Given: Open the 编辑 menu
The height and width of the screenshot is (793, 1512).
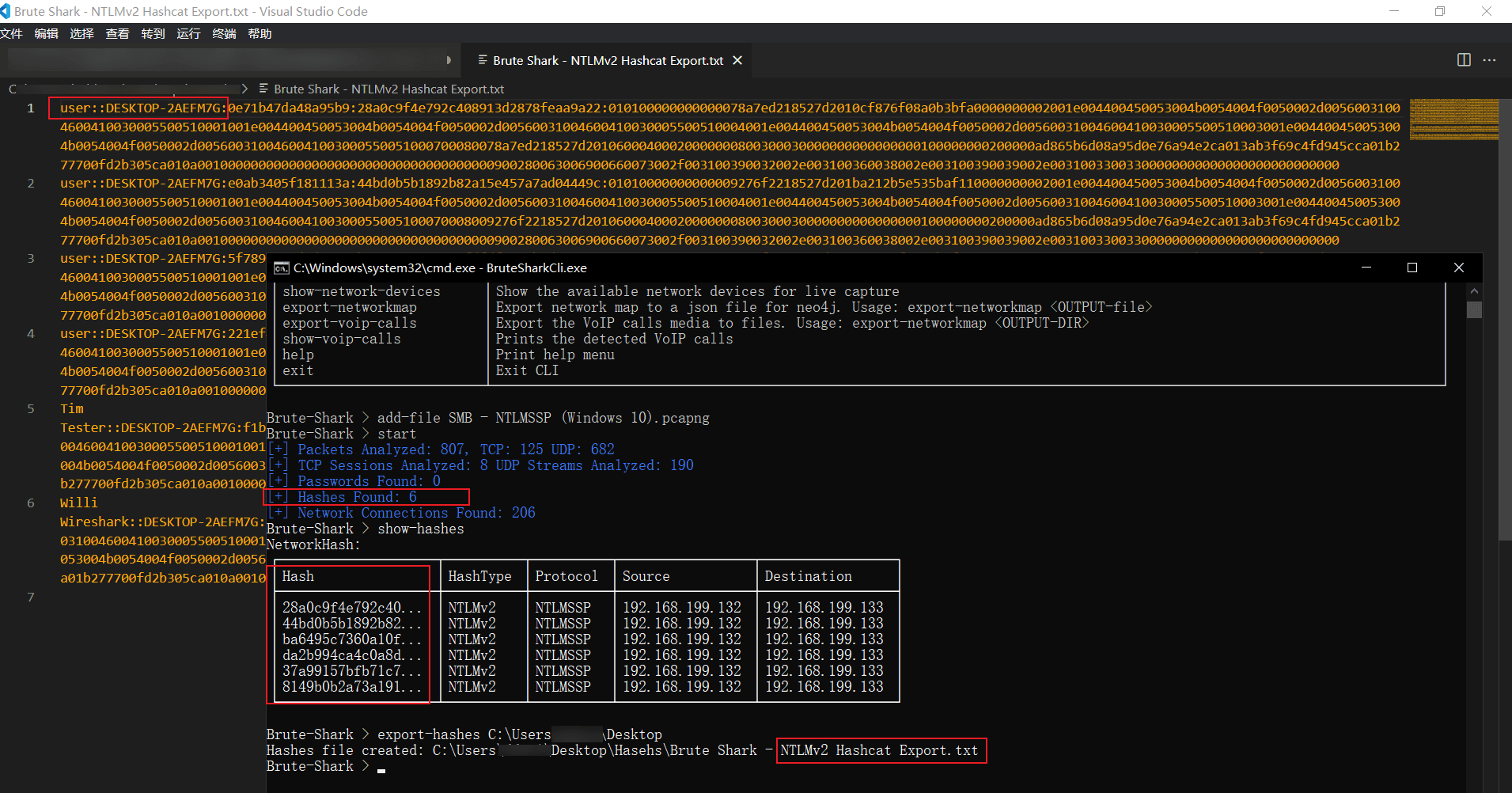Looking at the screenshot, I should click(46, 34).
